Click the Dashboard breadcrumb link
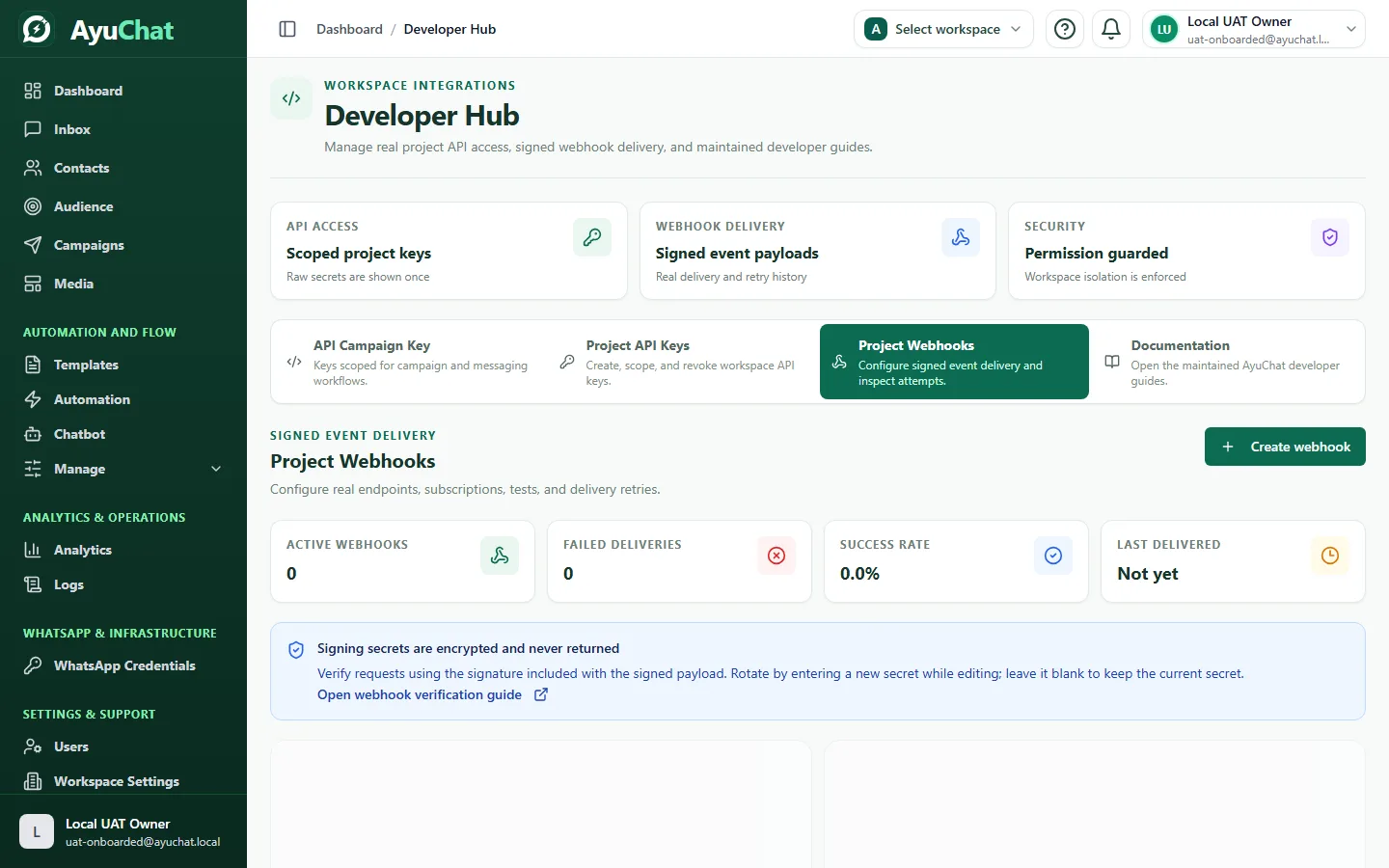Screen dimensions: 1389x868 [349, 29]
